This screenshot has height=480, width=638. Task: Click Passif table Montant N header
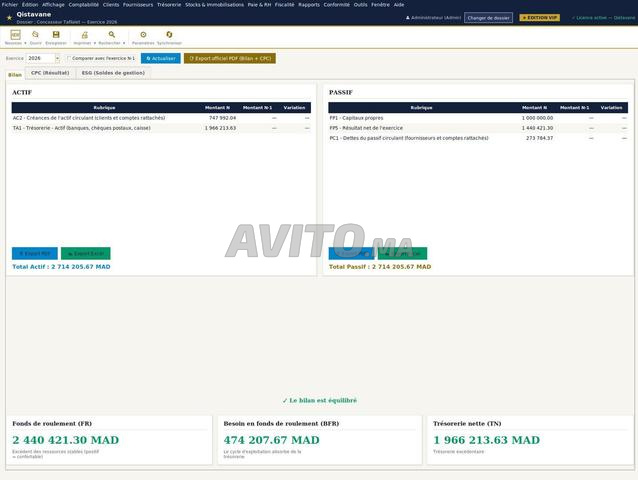tap(534, 108)
